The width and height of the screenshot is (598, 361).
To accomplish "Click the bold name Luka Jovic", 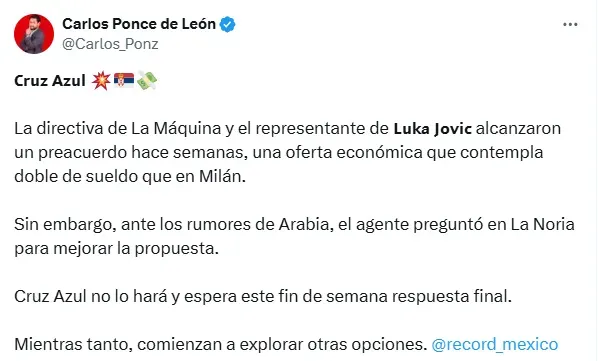I will [432, 129].
